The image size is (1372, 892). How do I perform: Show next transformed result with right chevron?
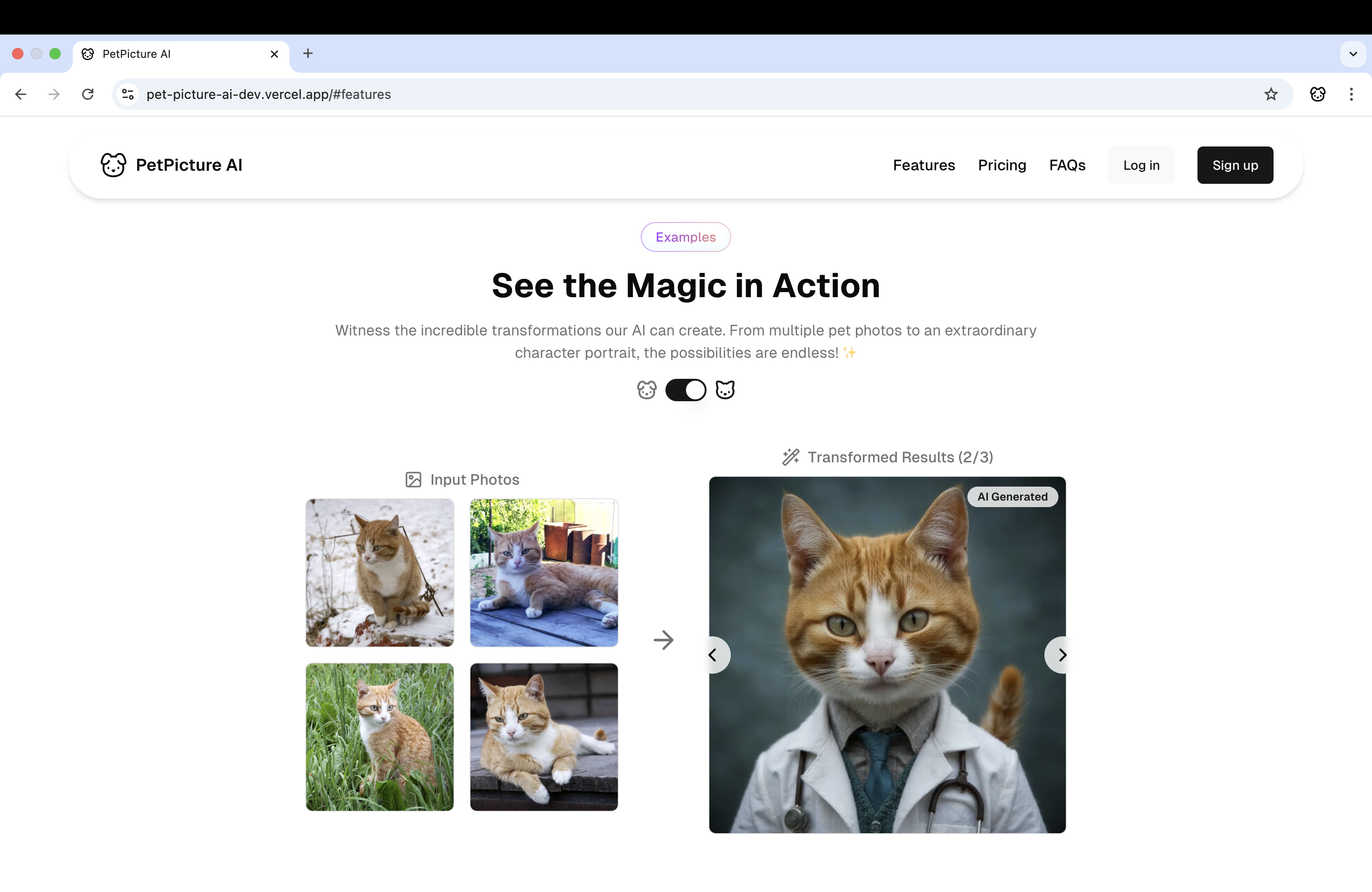[1061, 655]
